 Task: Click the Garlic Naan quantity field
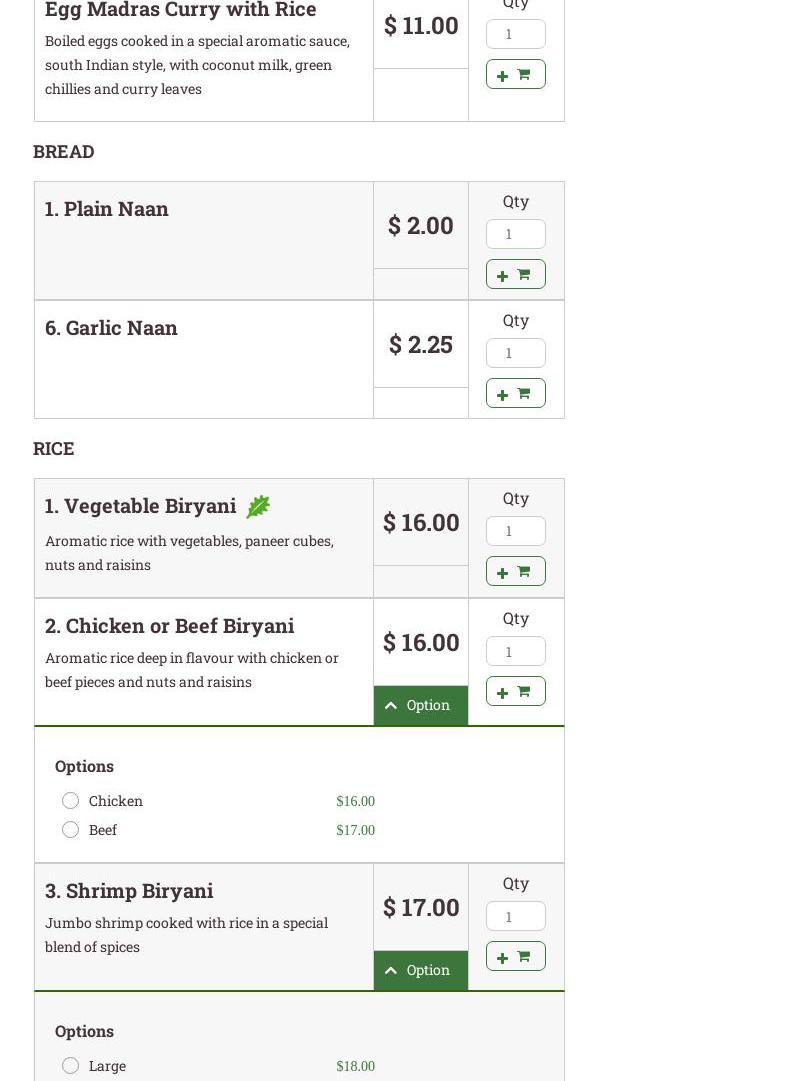[515, 353]
